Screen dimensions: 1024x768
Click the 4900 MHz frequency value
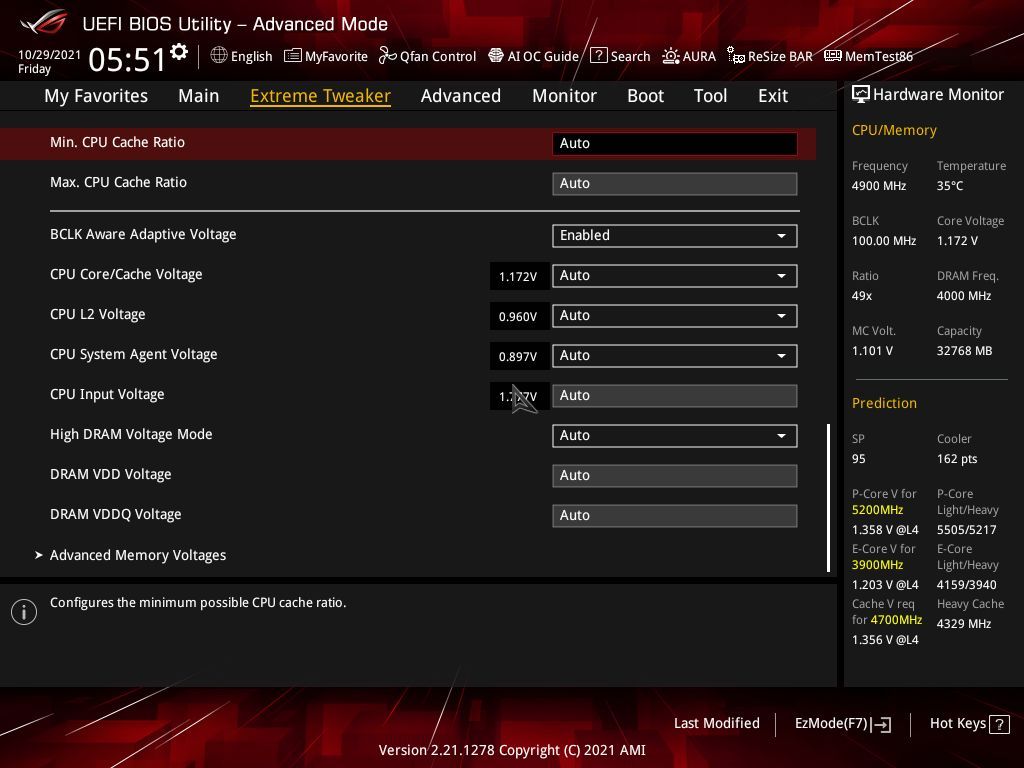878,186
